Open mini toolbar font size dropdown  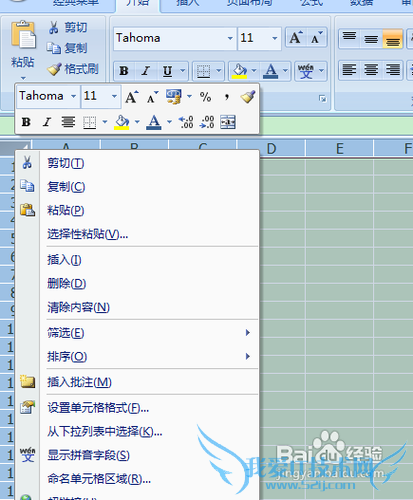click(114, 96)
